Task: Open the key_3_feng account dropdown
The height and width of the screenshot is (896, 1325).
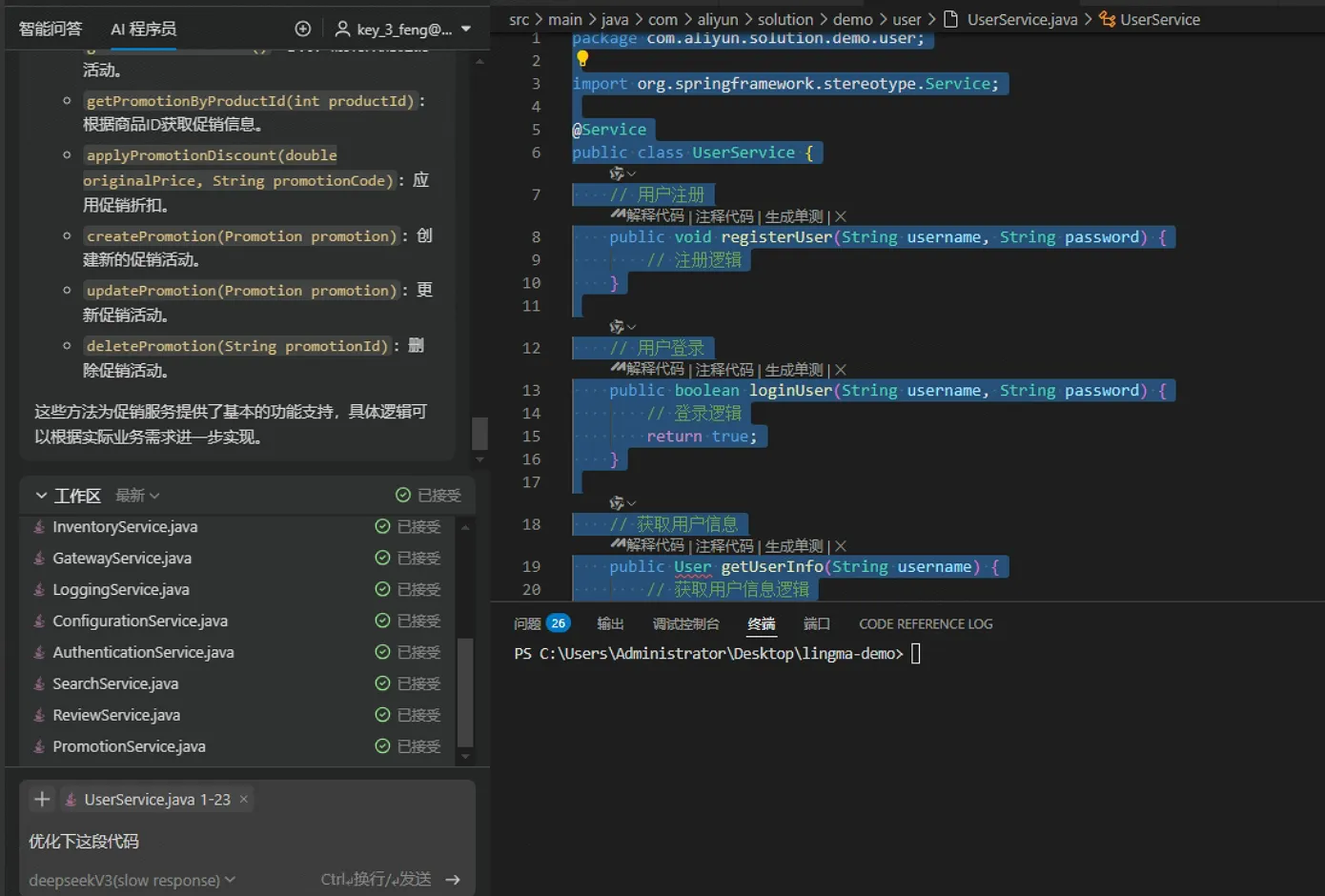Action: click(403, 30)
